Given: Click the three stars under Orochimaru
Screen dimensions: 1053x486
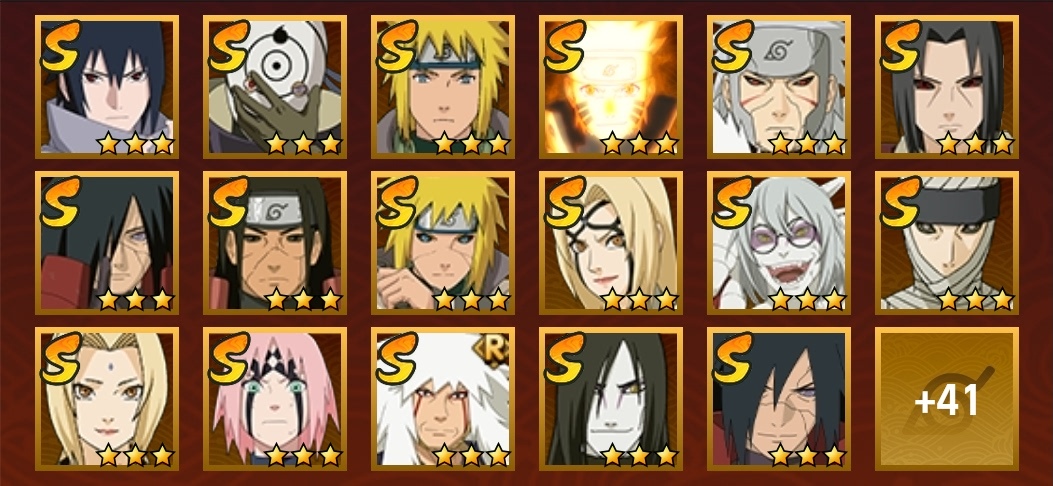Looking at the screenshot, I should tap(639, 455).
